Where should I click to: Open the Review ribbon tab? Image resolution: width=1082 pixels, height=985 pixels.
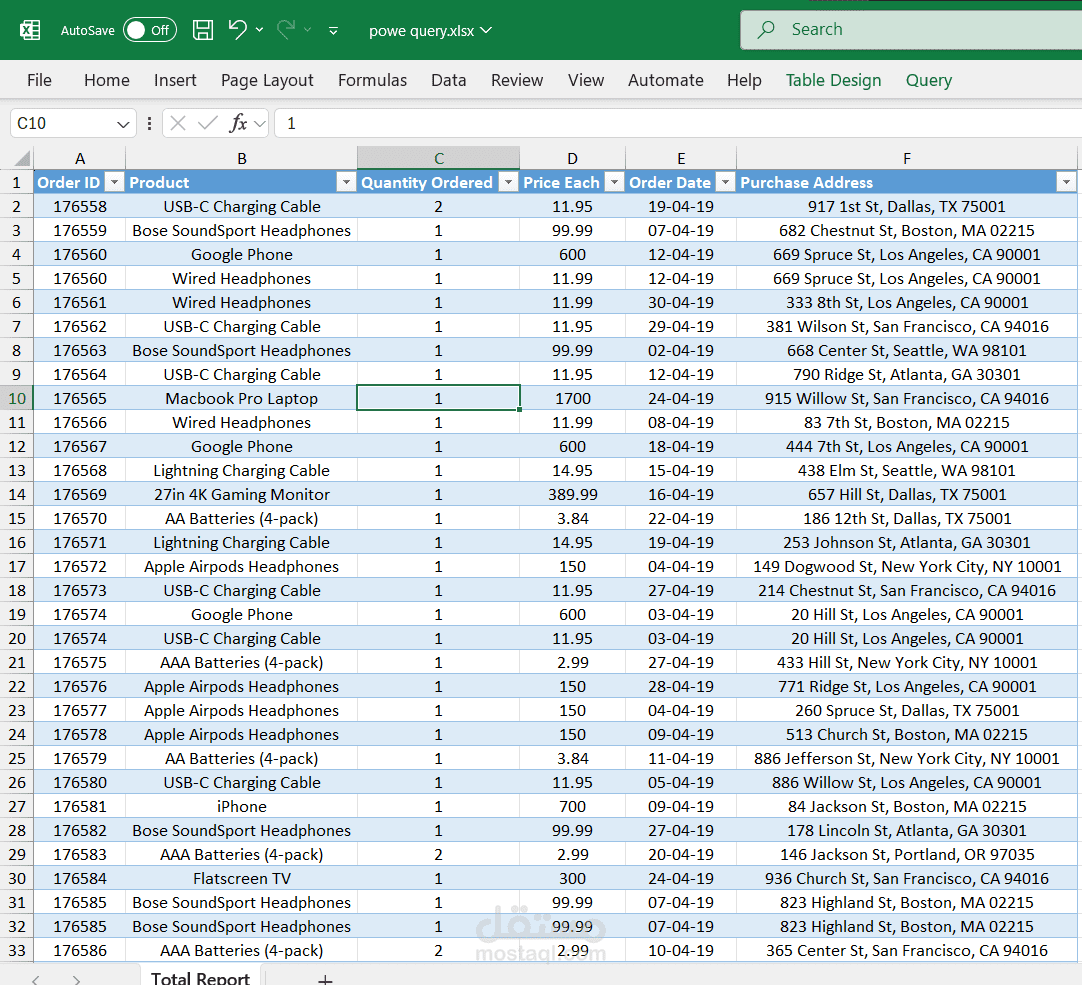[517, 80]
